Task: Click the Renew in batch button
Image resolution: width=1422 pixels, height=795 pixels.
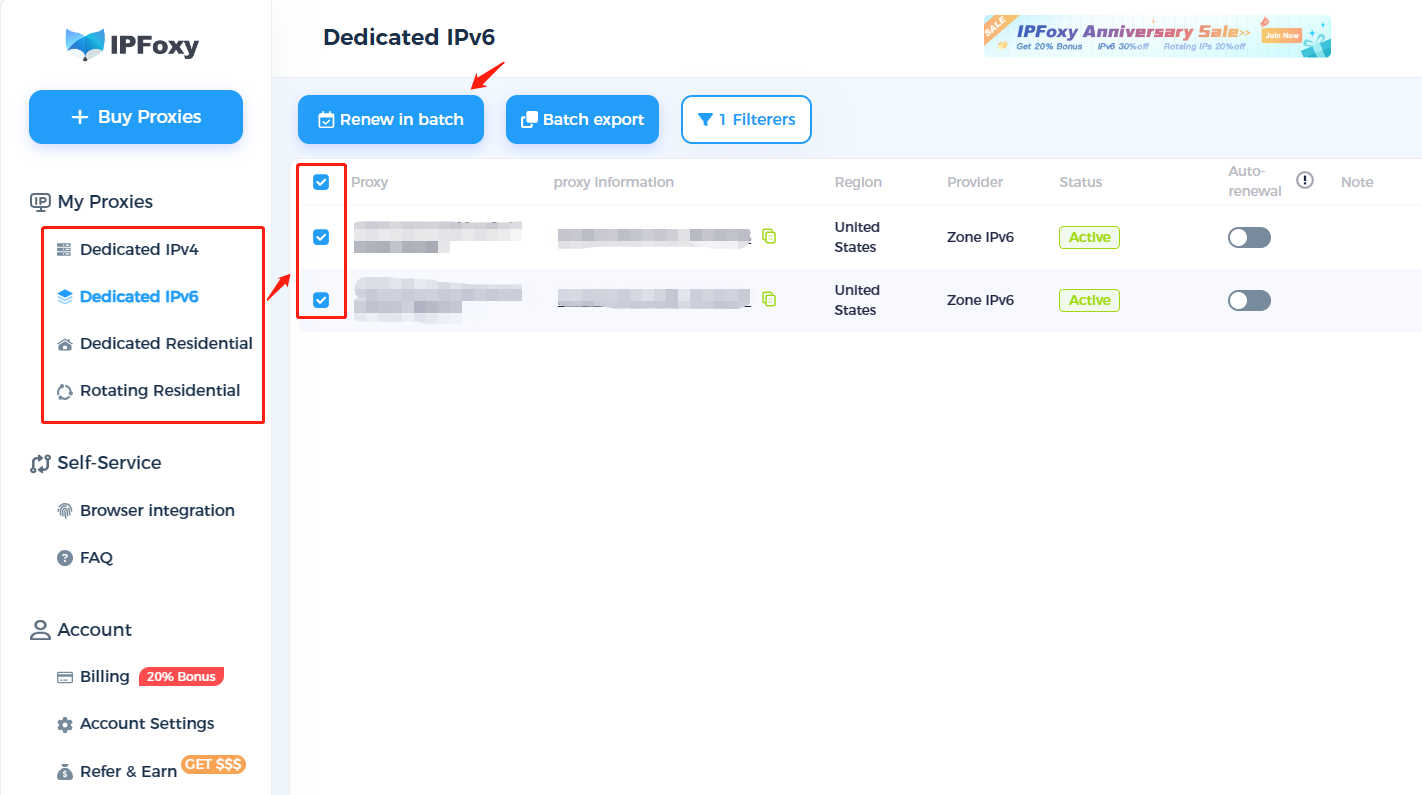Action: [x=390, y=119]
